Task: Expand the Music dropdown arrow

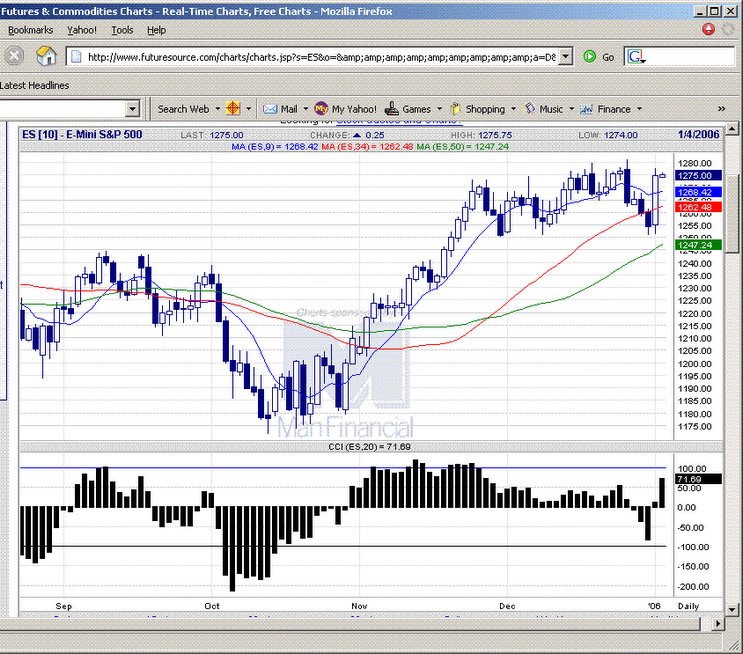Action: (x=571, y=109)
